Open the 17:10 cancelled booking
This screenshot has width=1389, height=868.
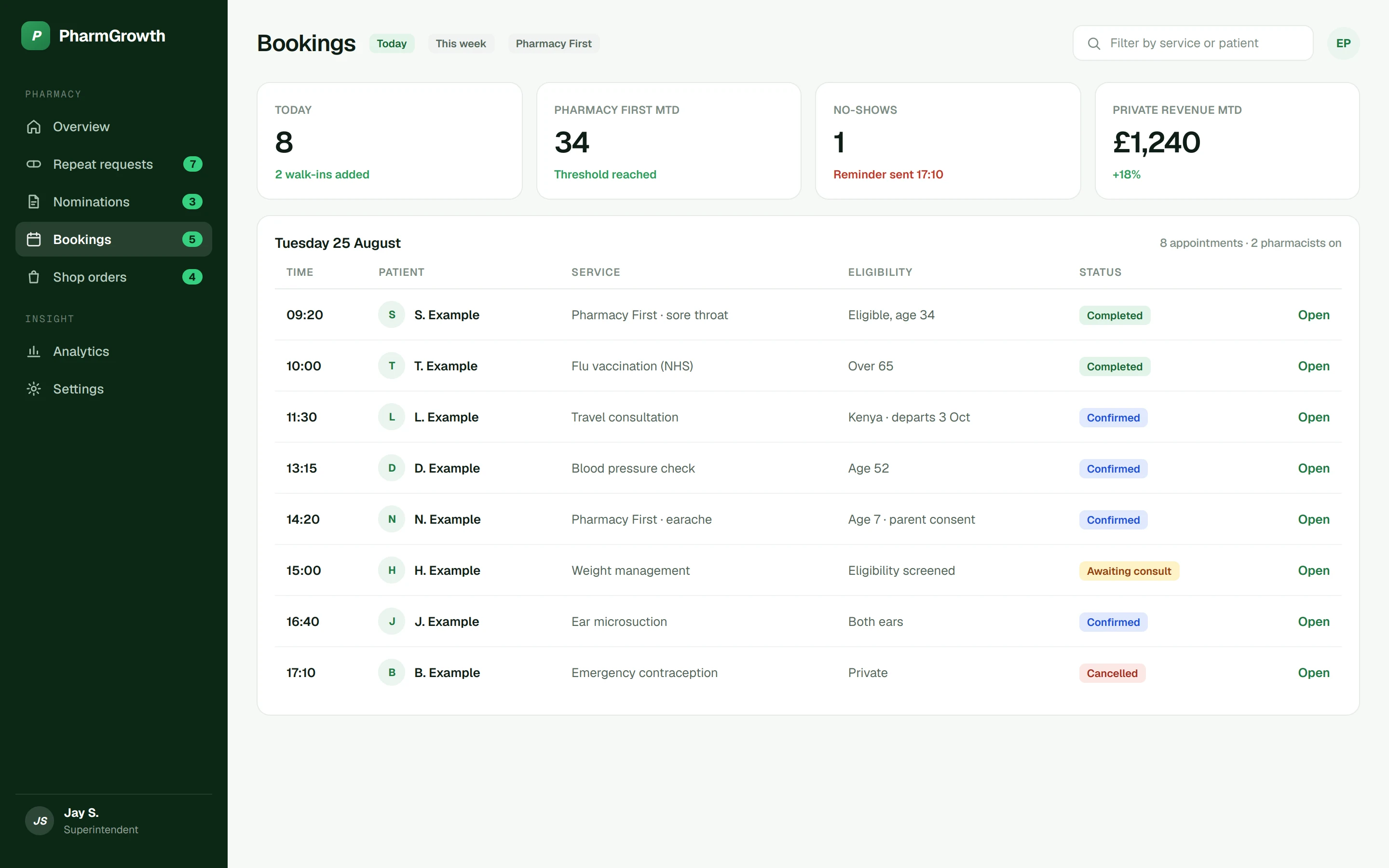1314,672
